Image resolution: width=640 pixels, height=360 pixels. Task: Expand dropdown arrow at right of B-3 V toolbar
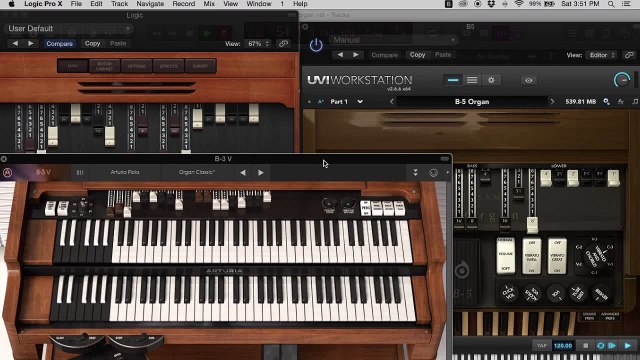pos(447,173)
